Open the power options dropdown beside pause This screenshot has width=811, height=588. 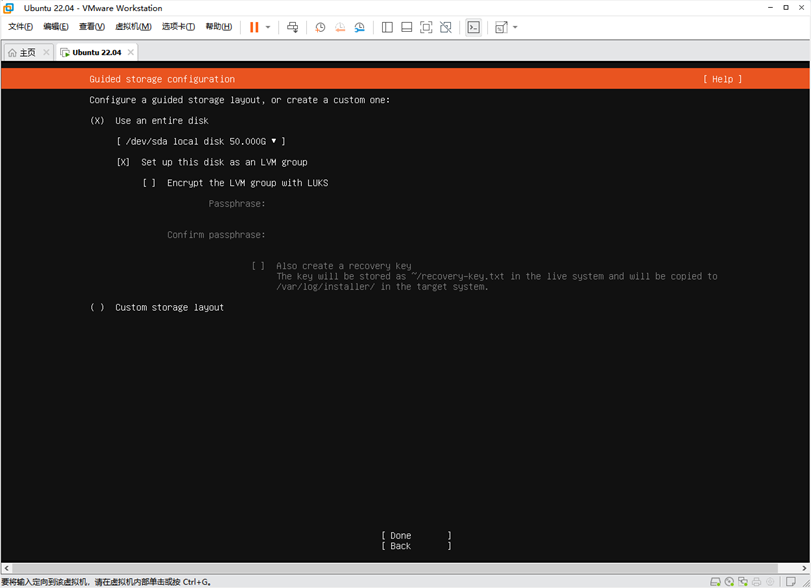pyautogui.click(x=268, y=27)
